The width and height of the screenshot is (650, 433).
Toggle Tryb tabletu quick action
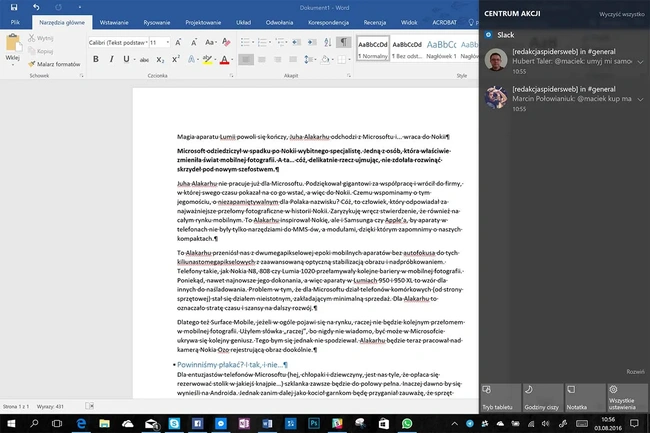500,397
